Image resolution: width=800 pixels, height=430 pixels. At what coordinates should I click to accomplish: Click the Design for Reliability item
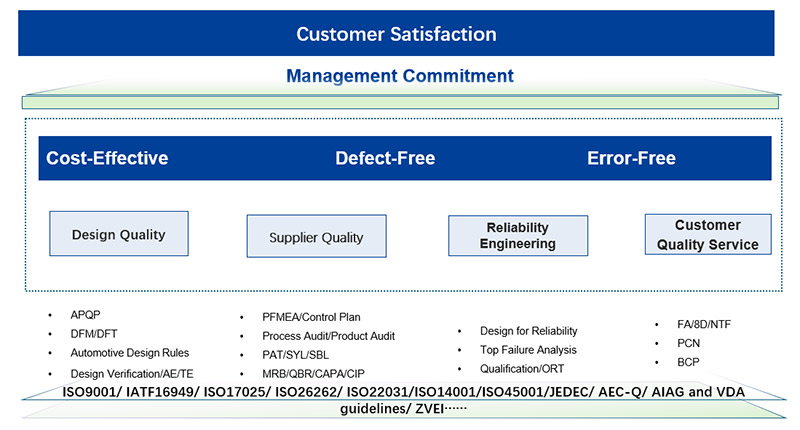(x=529, y=331)
